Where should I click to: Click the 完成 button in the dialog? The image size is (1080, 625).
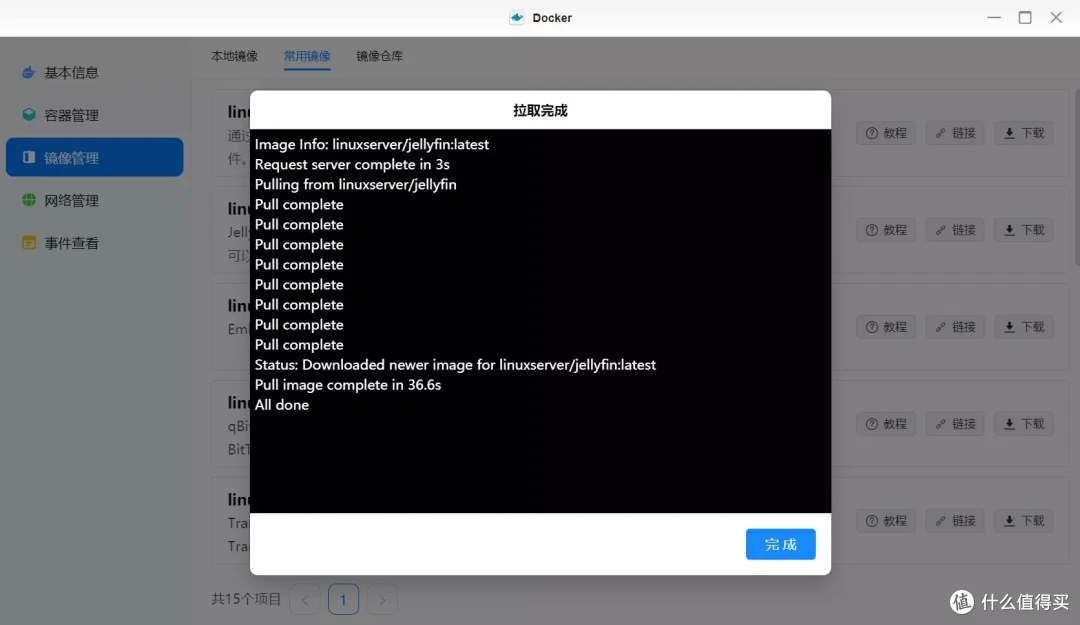780,544
